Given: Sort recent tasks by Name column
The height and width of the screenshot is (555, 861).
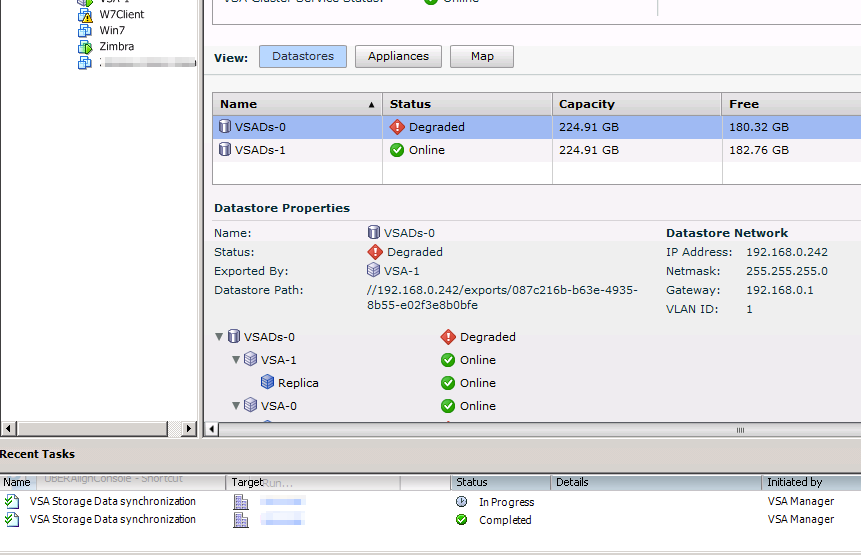Looking at the screenshot, I should (113, 482).
